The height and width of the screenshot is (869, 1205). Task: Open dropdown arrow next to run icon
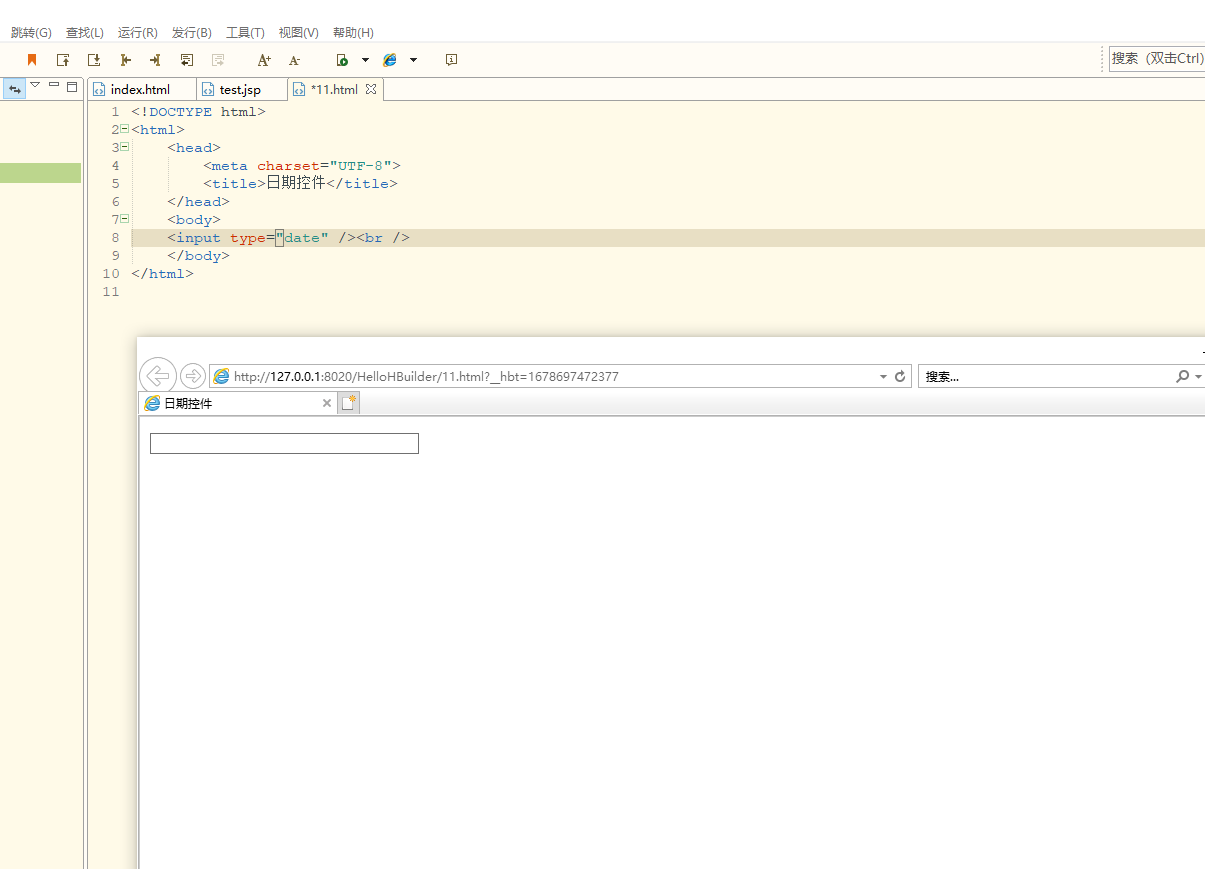point(365,60)
